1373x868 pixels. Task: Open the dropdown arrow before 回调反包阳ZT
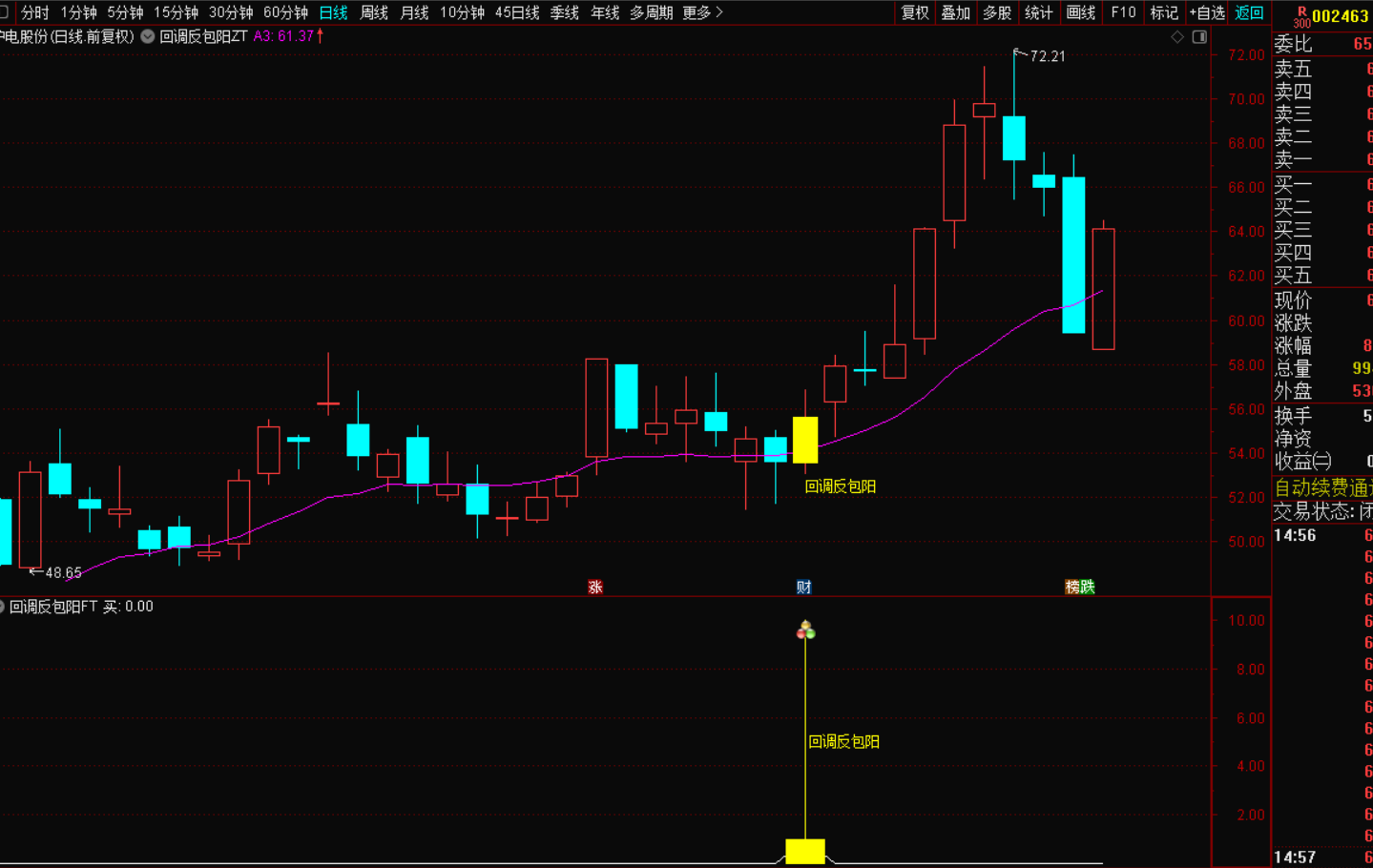tap(148, 36)
